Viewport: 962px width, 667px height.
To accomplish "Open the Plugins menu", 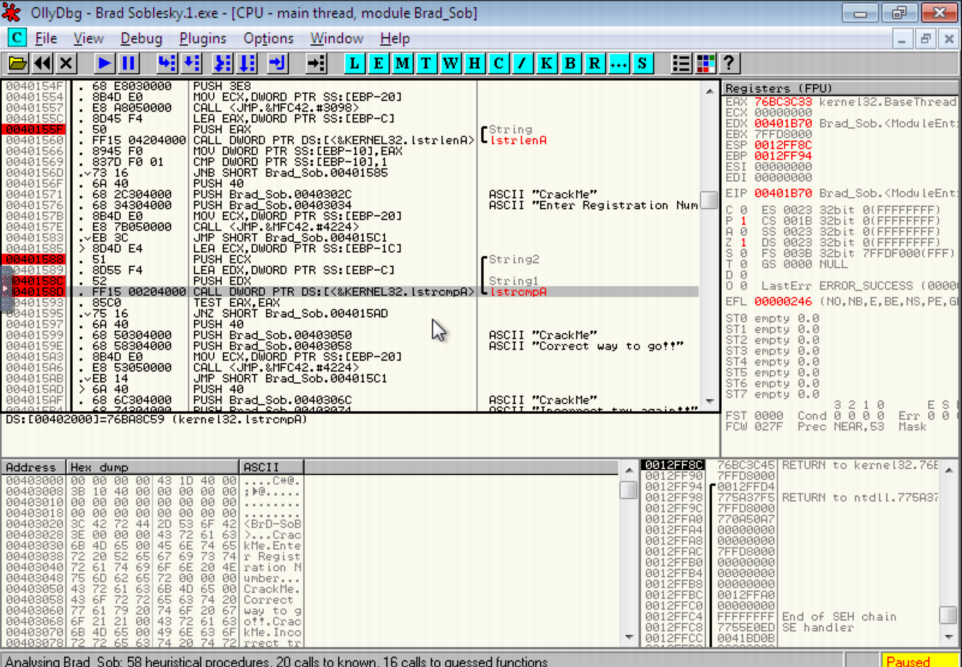I will click(x=202, y=39).
